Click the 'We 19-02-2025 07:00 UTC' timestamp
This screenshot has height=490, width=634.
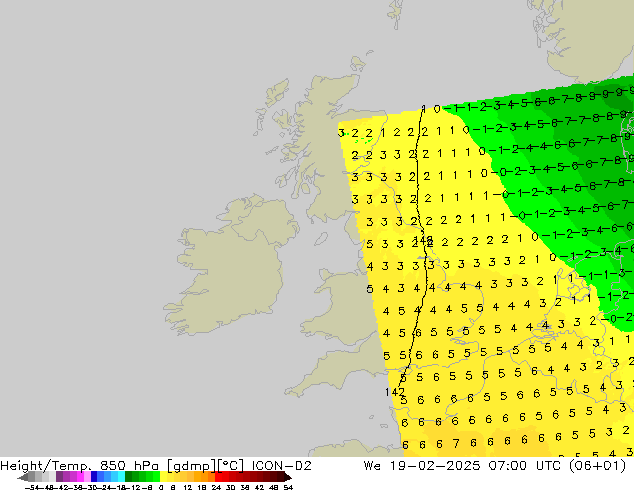(x=464, y=466)
